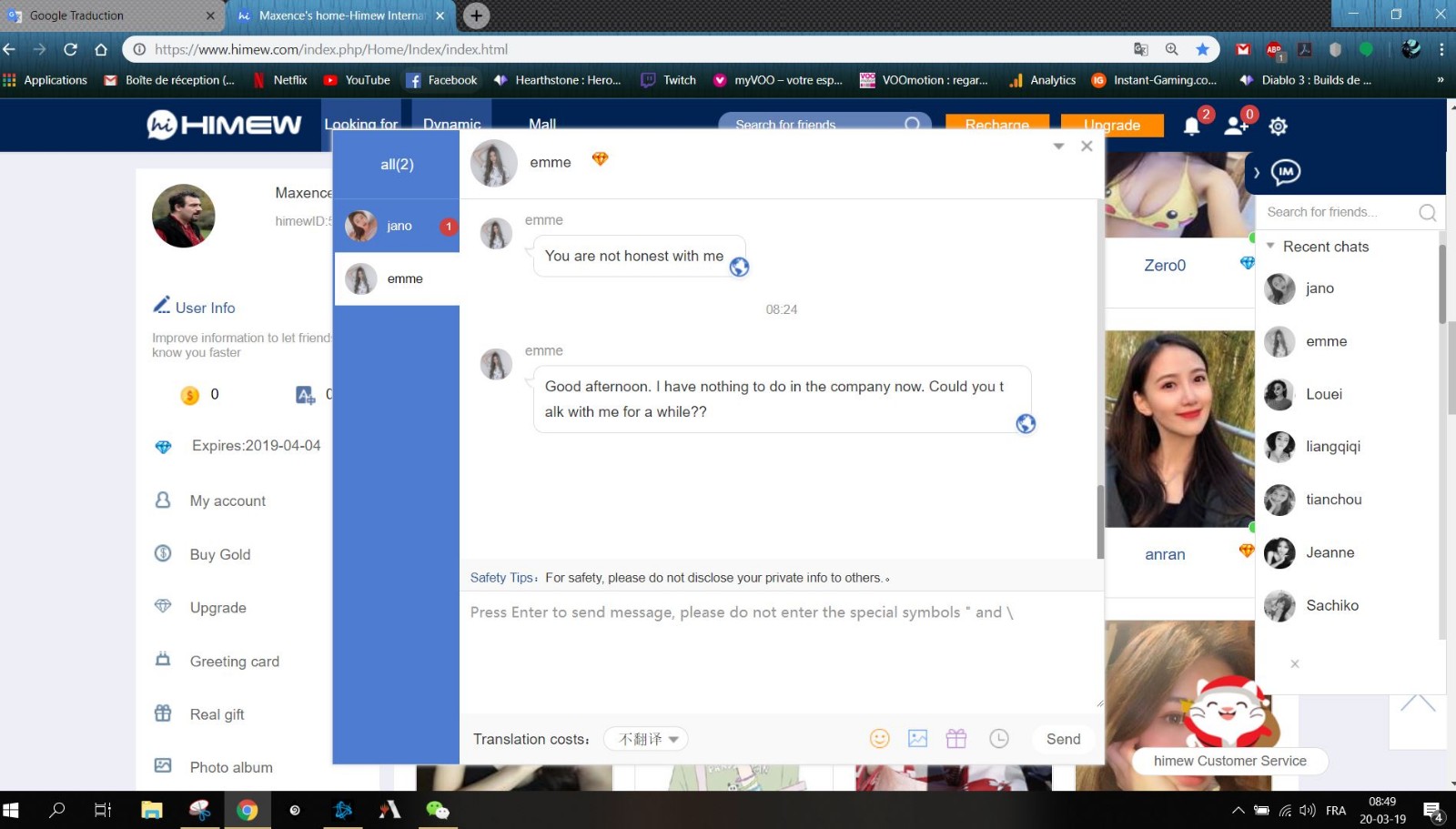Translate the 'Good afternoon' message

tap(1026, 423)
